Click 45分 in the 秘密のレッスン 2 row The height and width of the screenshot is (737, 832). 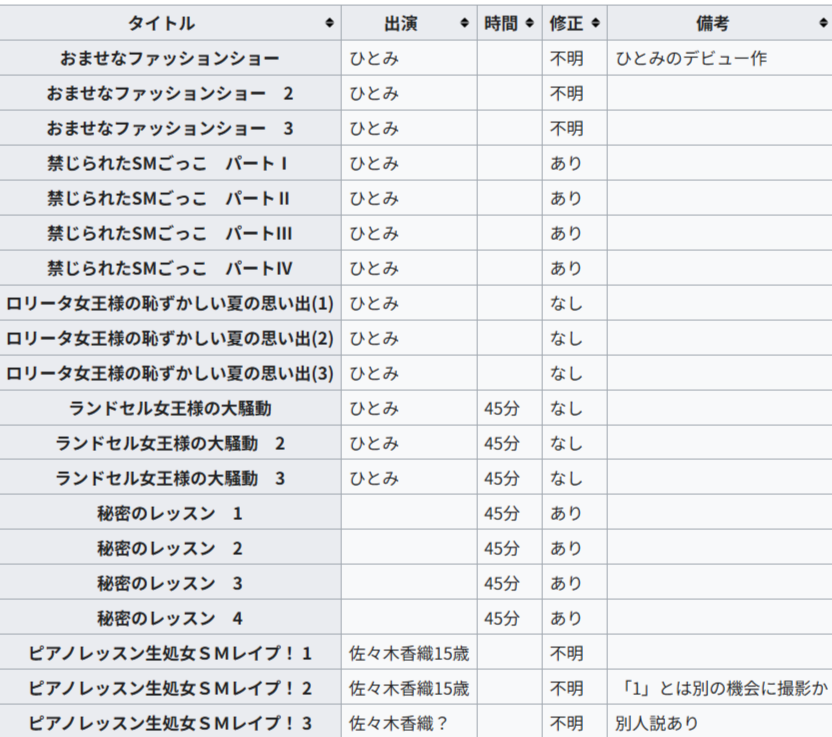point(502,548)
